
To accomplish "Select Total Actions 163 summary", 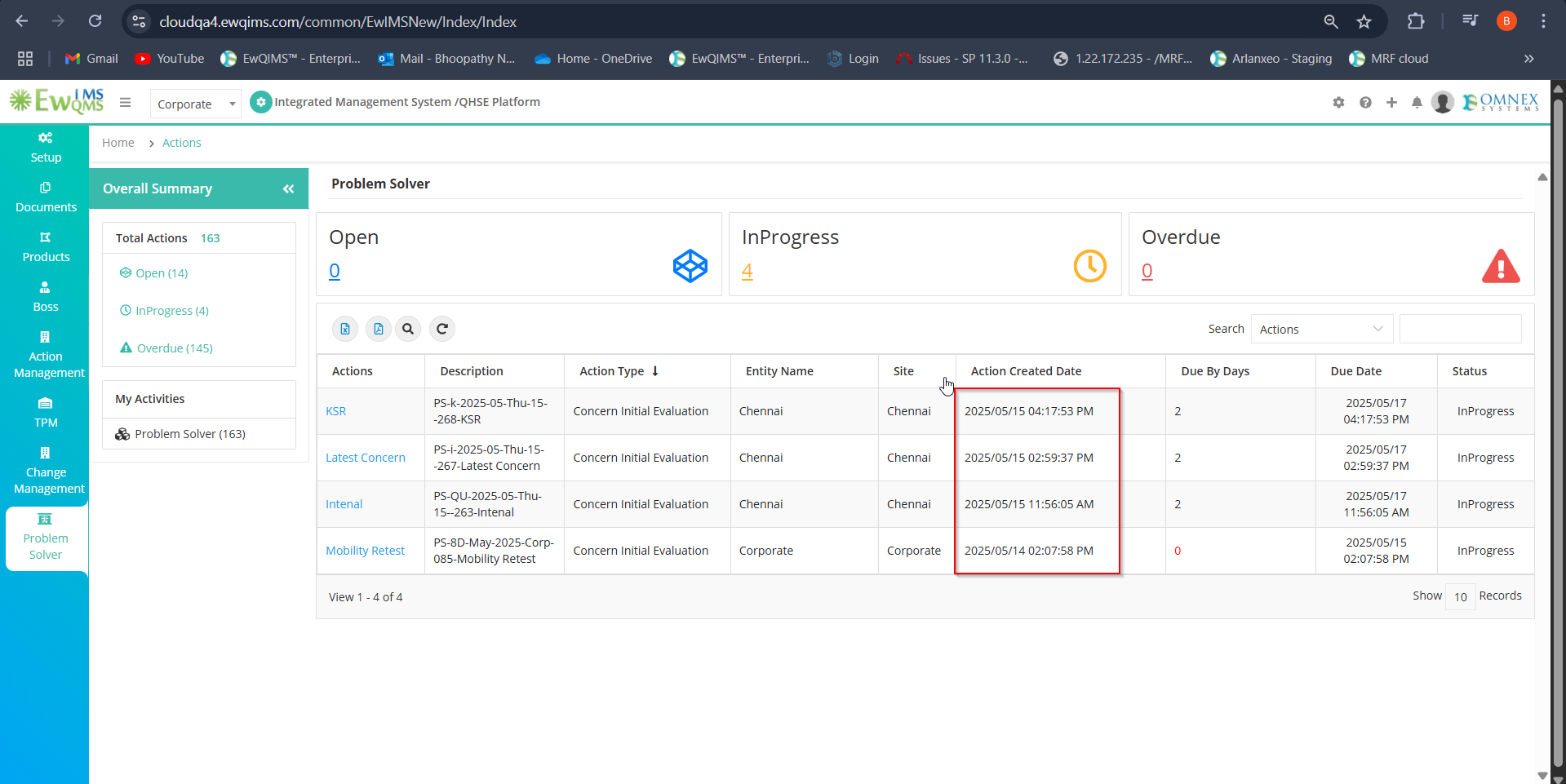I will pos(168,238).
